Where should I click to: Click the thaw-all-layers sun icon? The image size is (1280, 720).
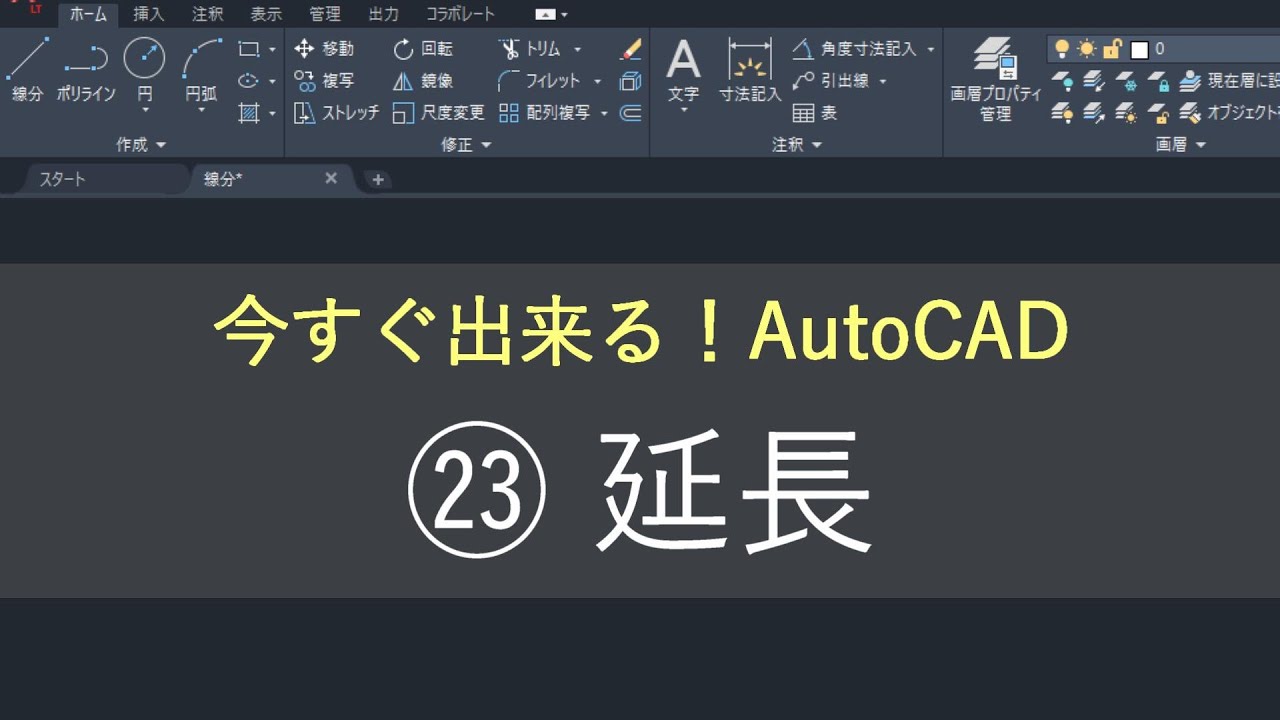tap(1127, 113)
